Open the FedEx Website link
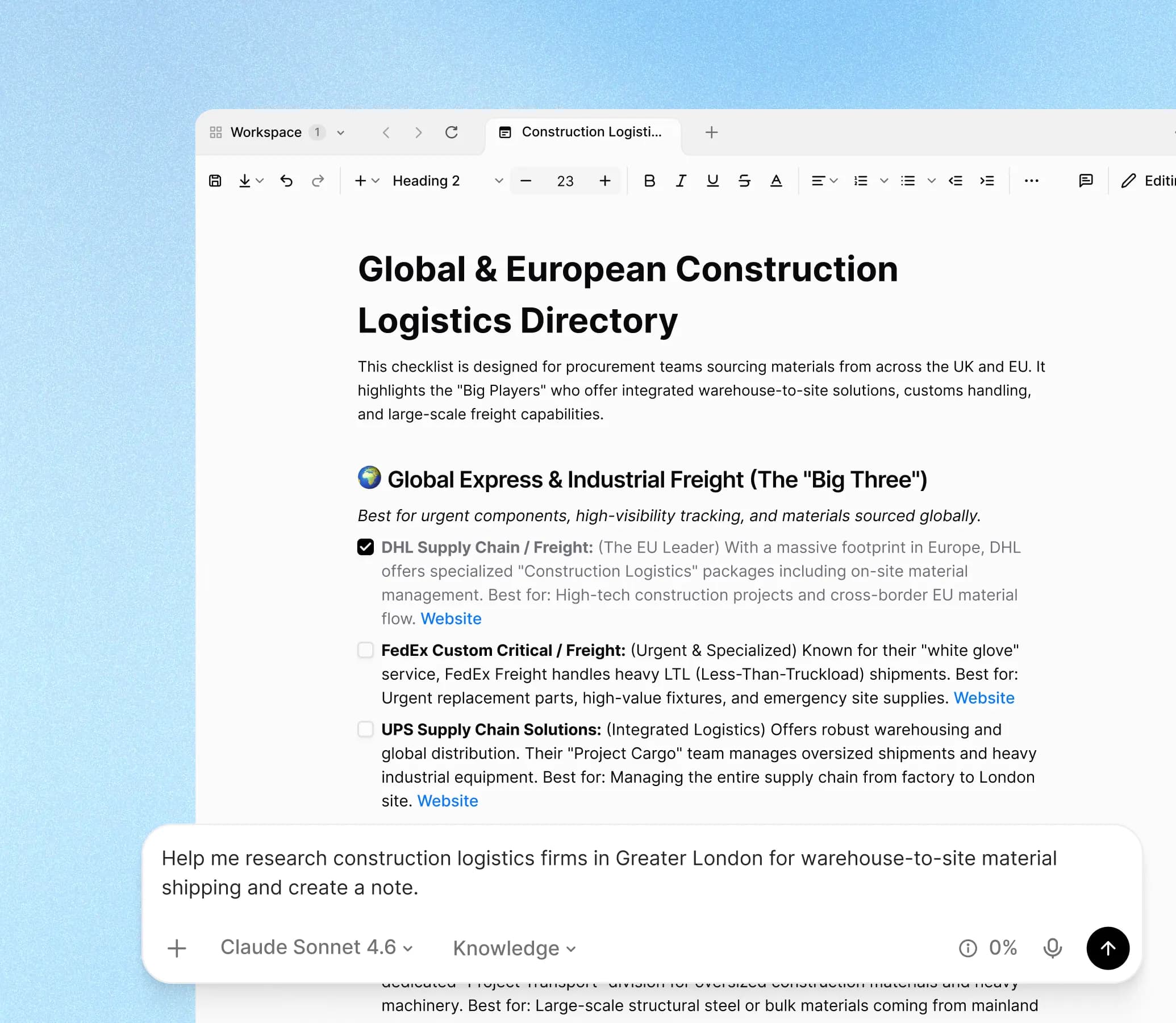 [983, 697]
